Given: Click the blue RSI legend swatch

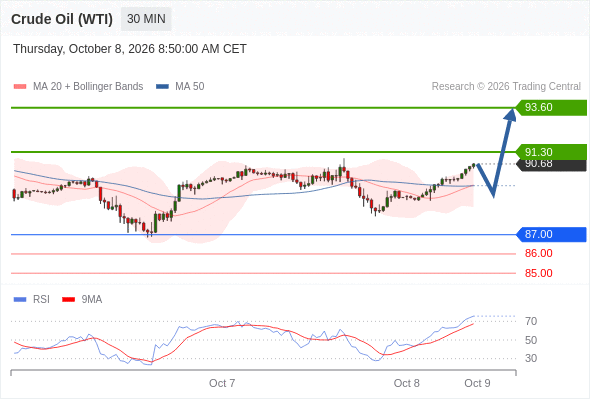Looking at the screenshot, I should 20,300.
